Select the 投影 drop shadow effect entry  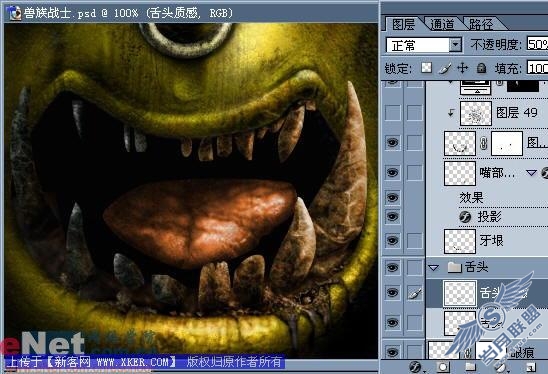point(489,217)
